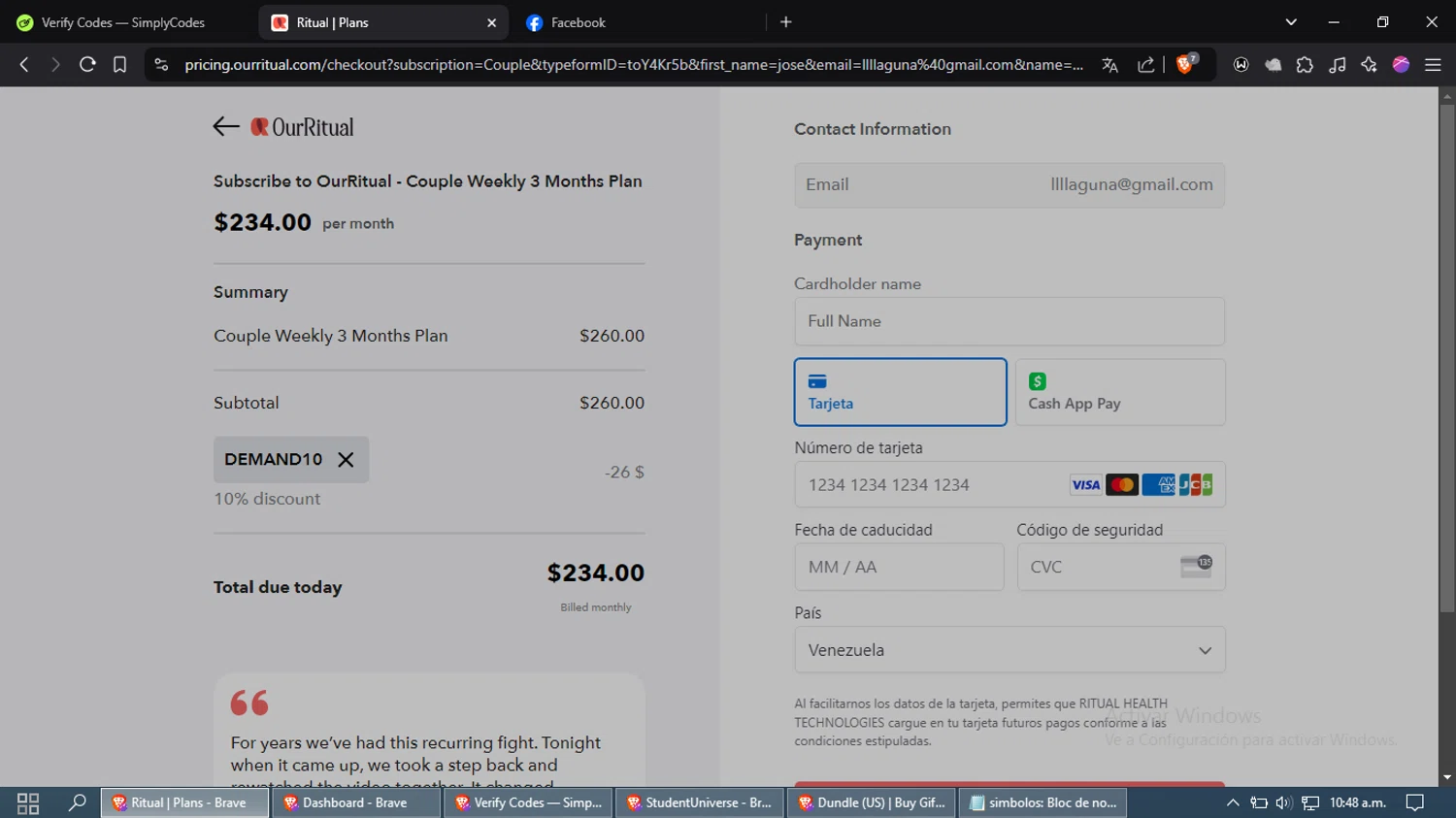Screen dimensions: 1456x818
Task: Open the browser profile avatar
Action: point(1401,65)
